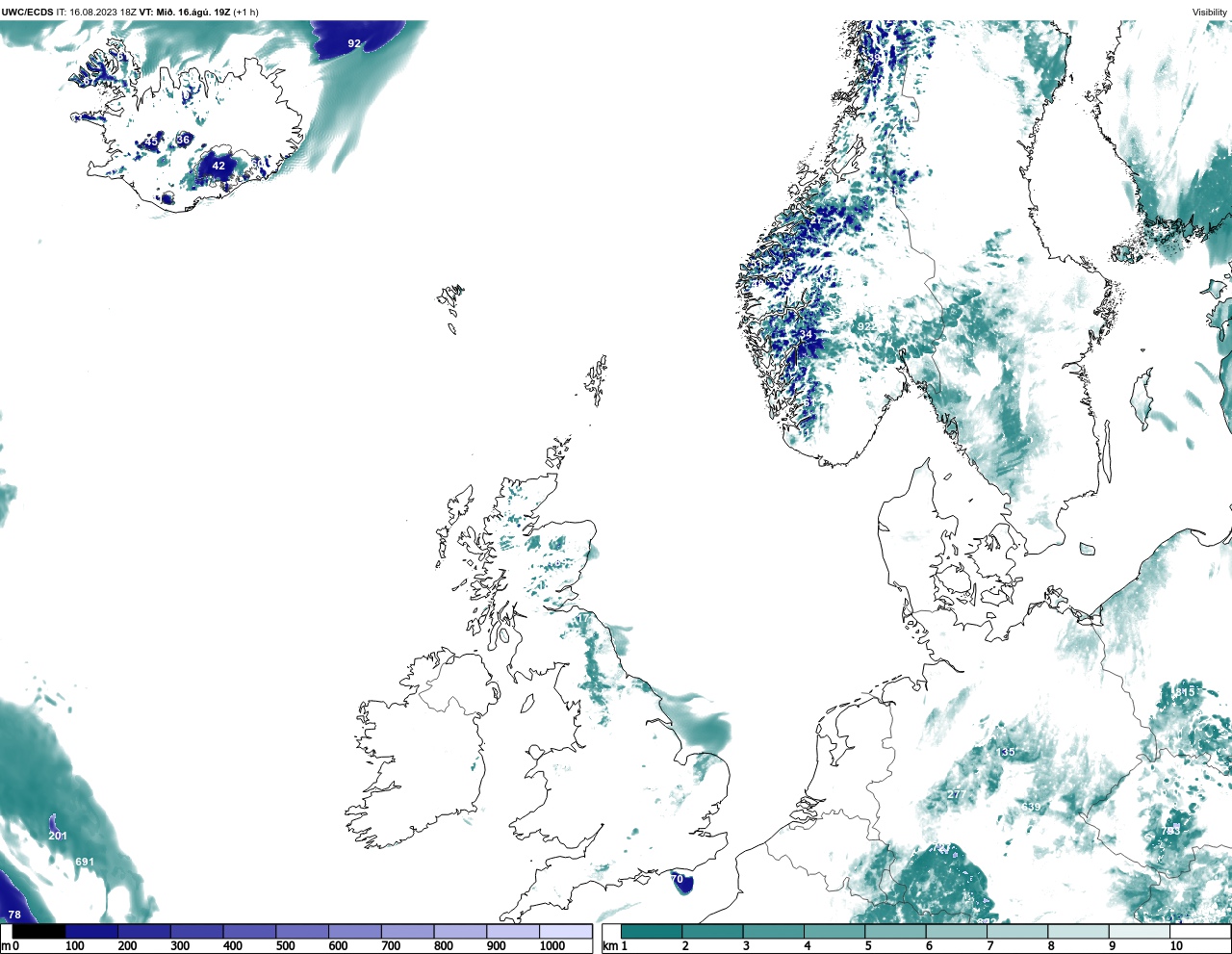The image size is (1232, 954).
Task: Click the "277" value over Germany
Action: tap(955, 794)
